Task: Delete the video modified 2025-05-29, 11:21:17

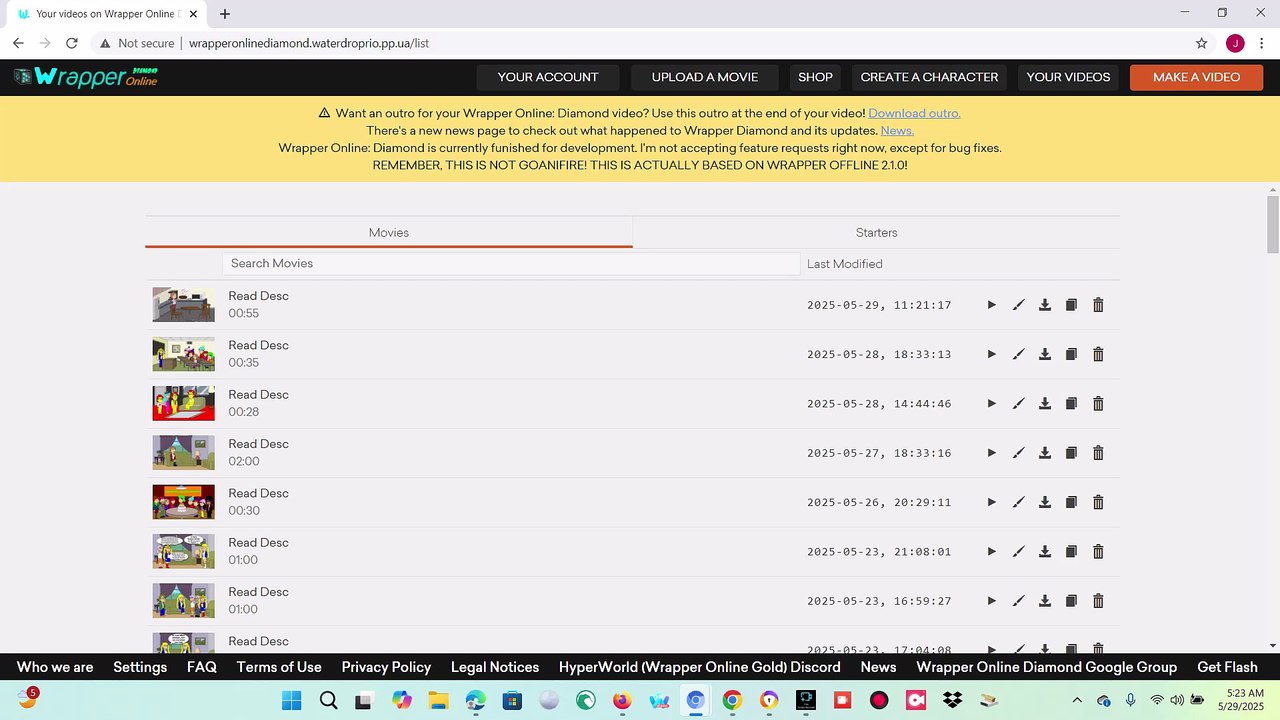Action: 1098,305
